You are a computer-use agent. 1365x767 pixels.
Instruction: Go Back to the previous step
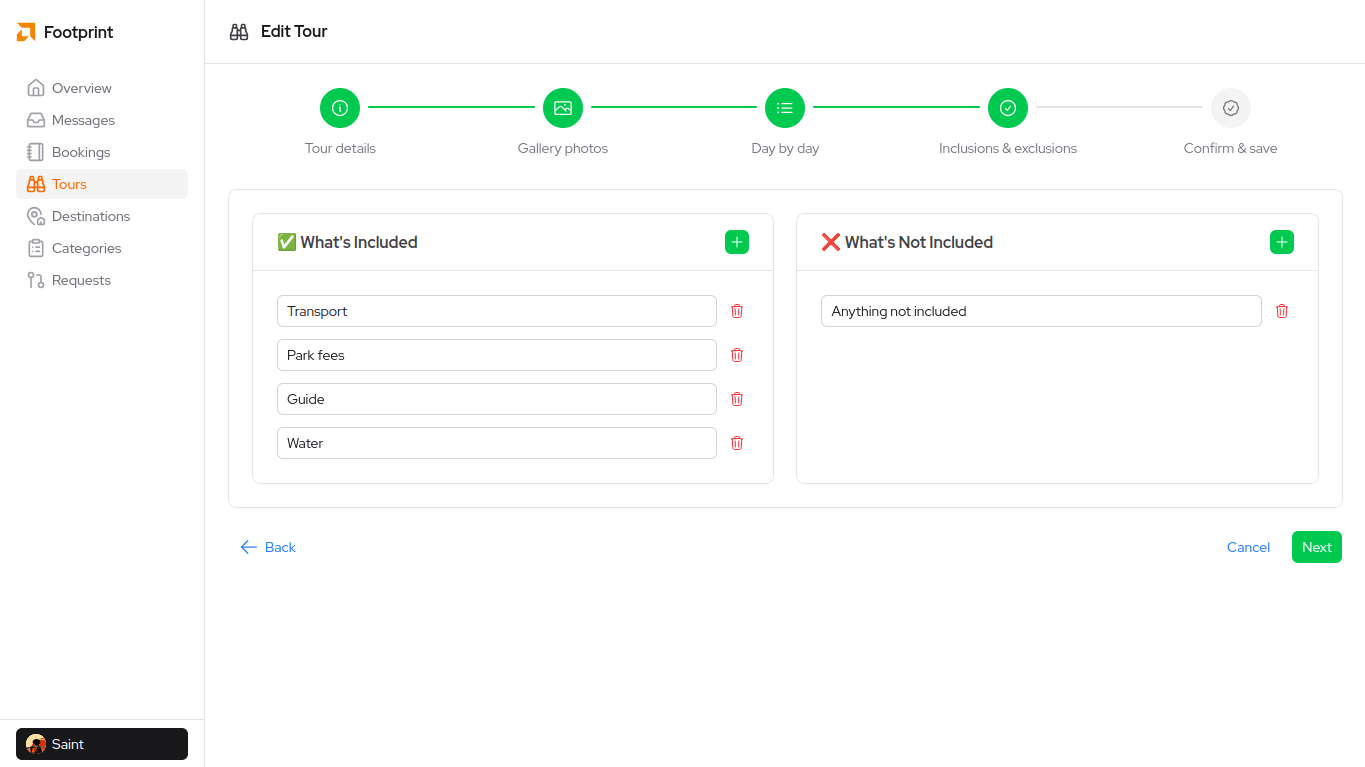(268, 547)
